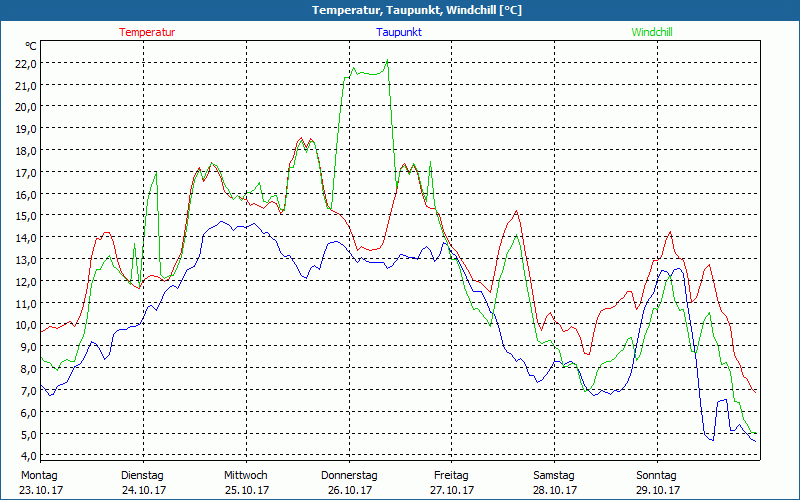Viewport: 800px width, 500px height.
Task: Click the green Windchill peak near 22 degrees
Action: (386, 62)
